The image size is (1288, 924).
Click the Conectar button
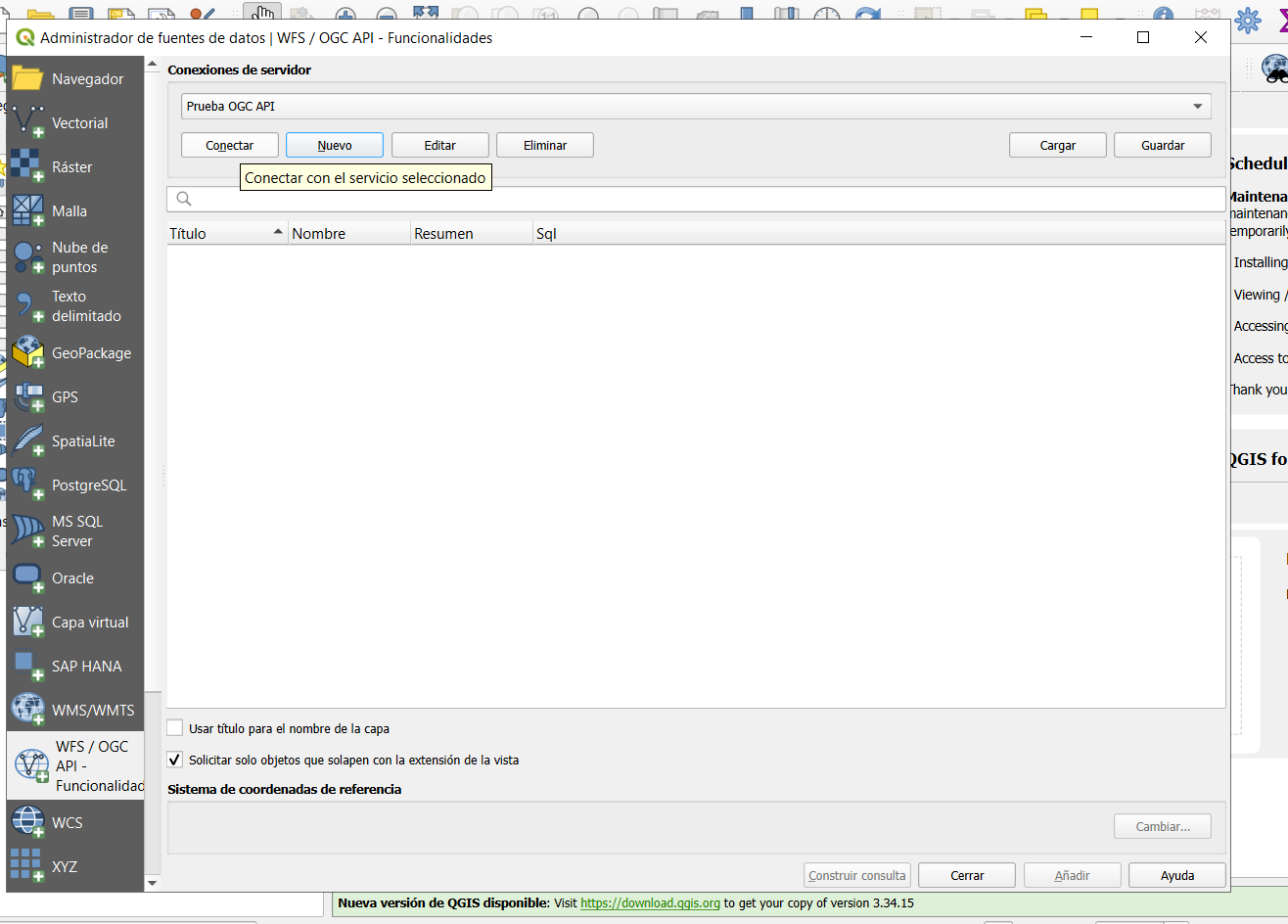click(230, 145)
